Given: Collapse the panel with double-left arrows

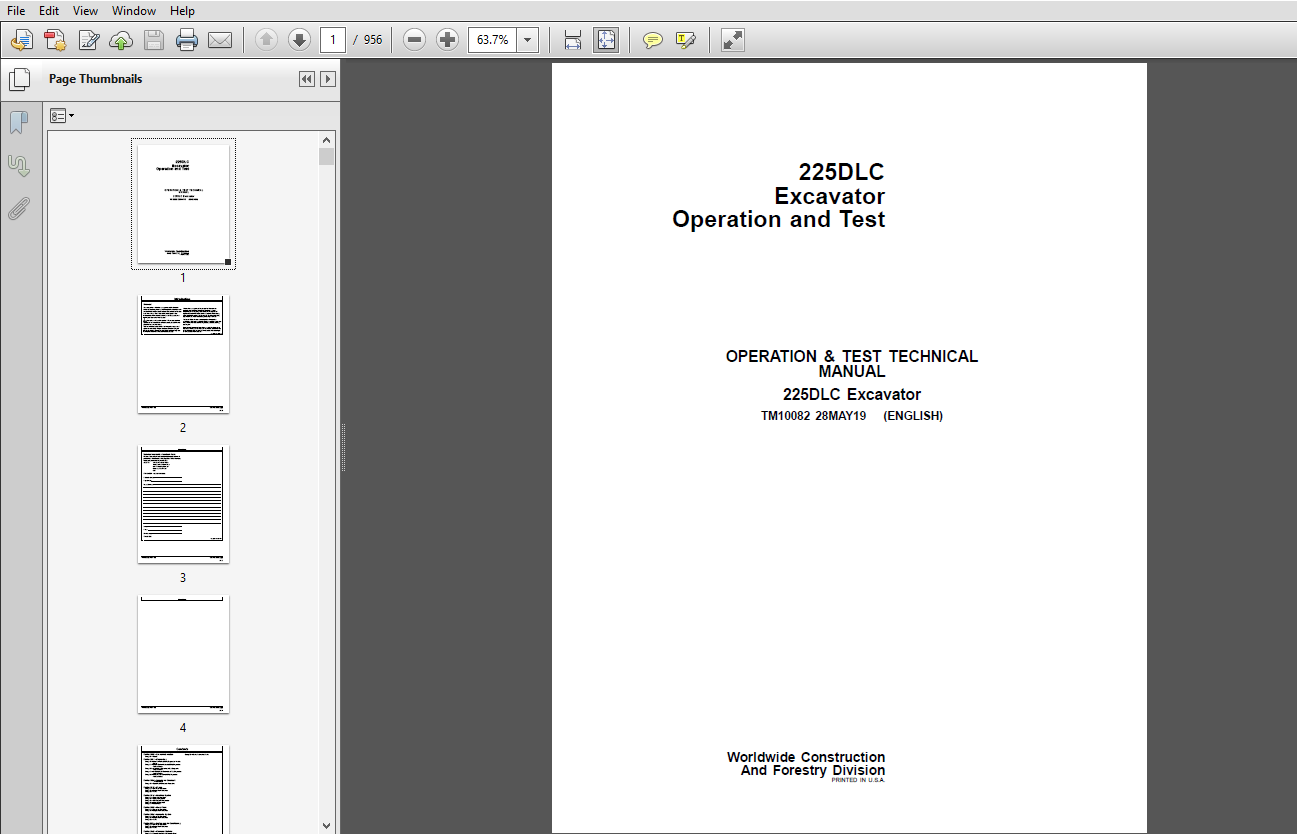Looking at the screenshot, I should pyautogui.click(x=307, y=79).
